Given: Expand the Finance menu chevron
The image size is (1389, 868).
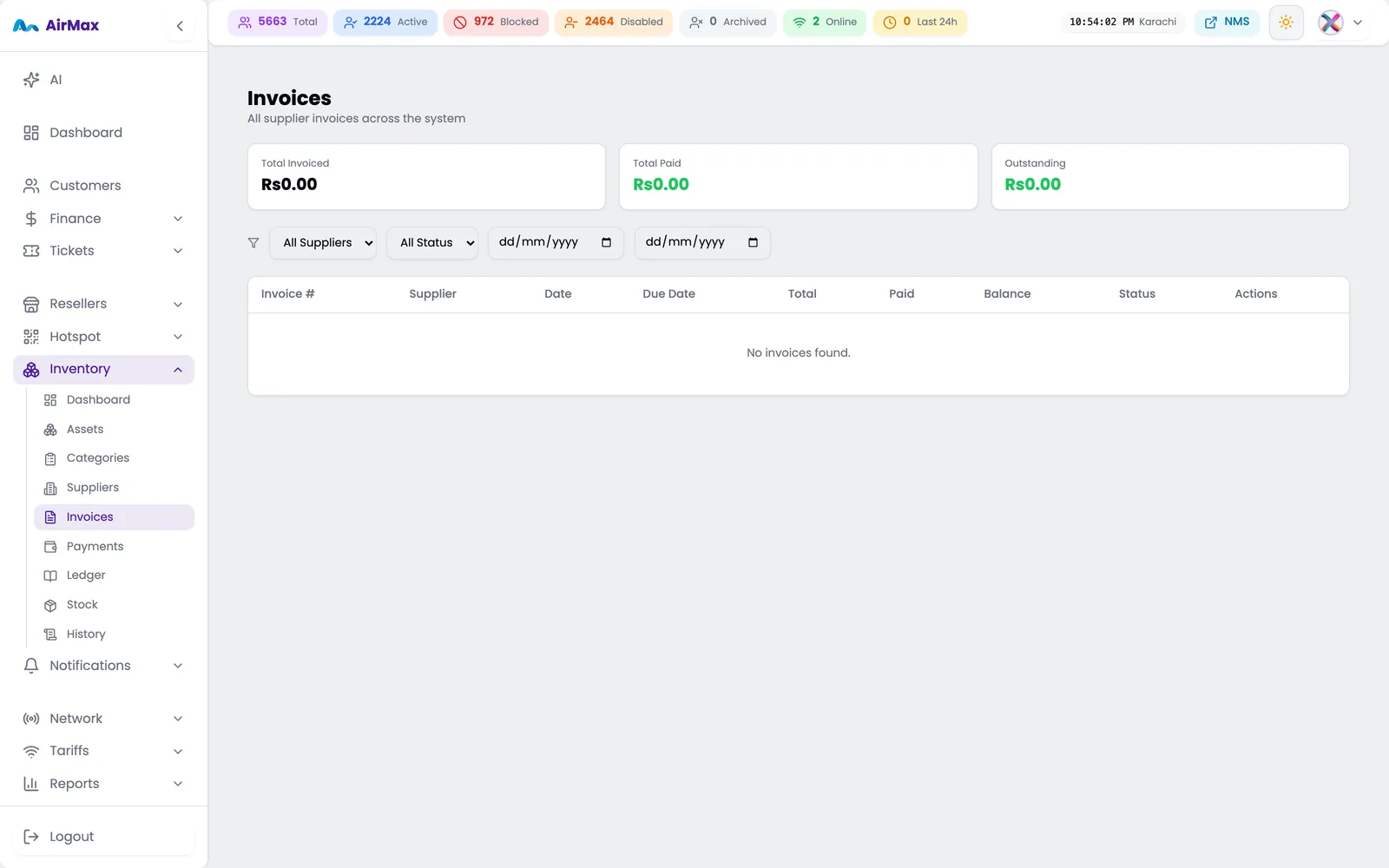Looking at the screenshot, I should point(178,219).
